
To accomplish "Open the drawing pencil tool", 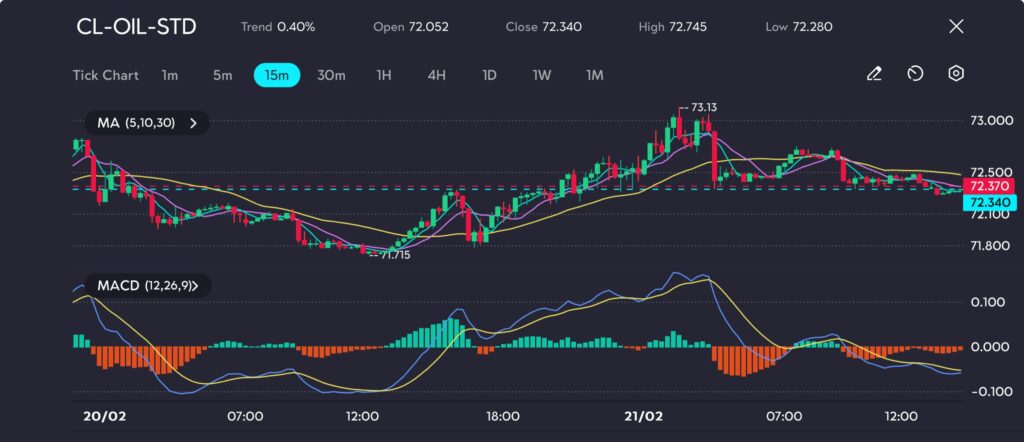I will [874, 74].
